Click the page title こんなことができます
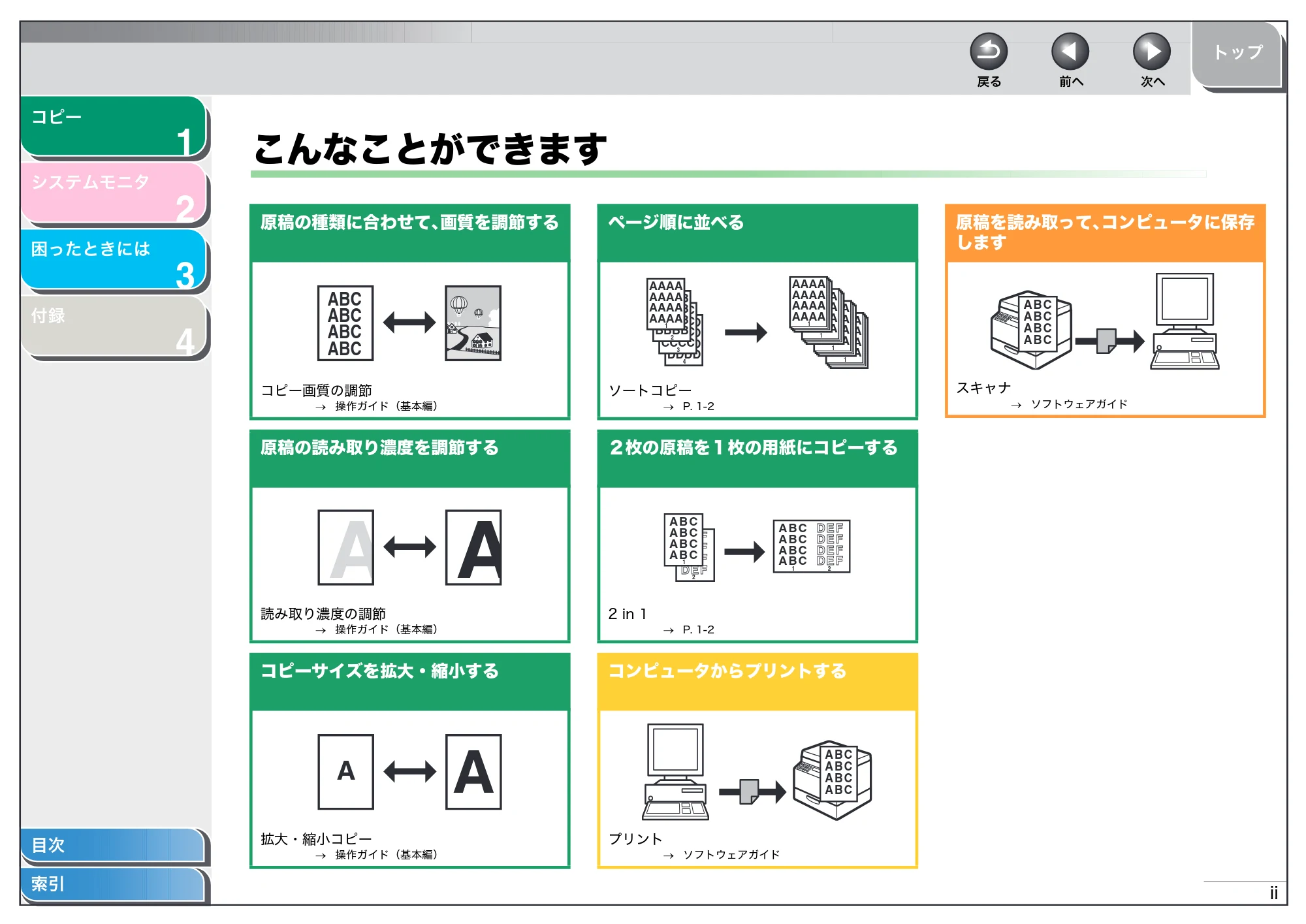The image size is (1306, 924). click(430, 148)
